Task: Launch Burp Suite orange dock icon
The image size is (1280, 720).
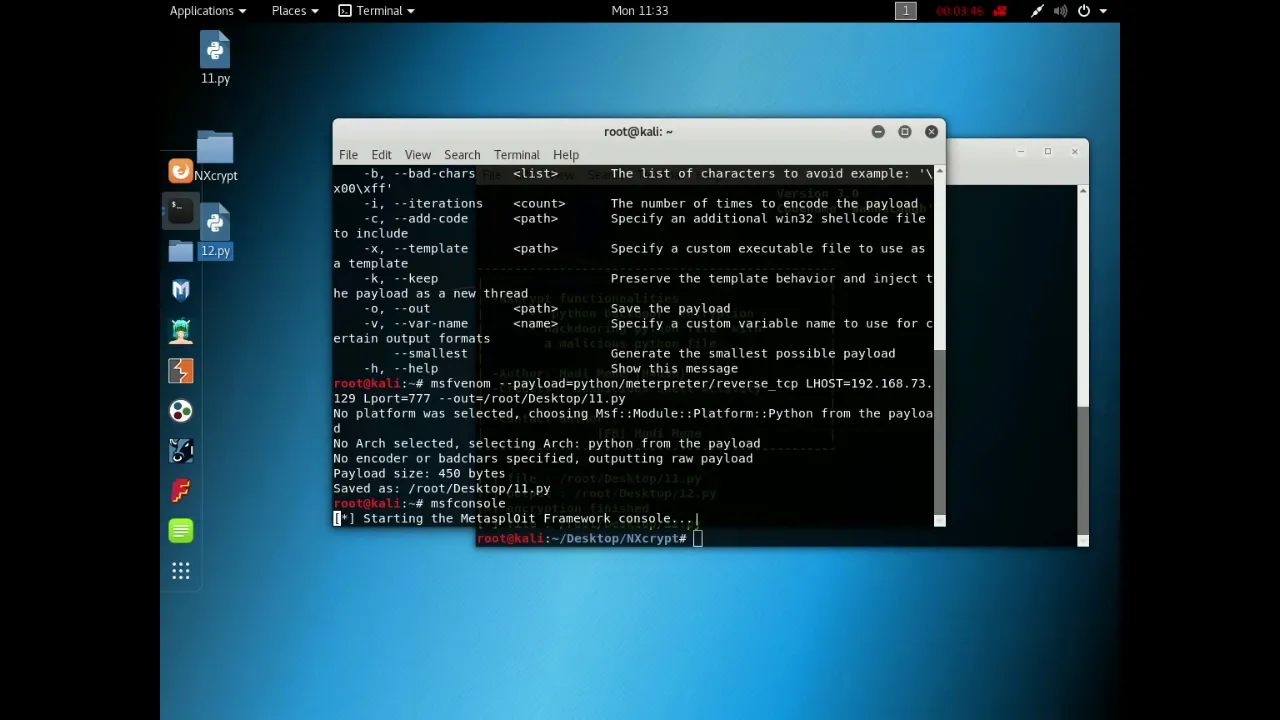Action: point(180,371)
